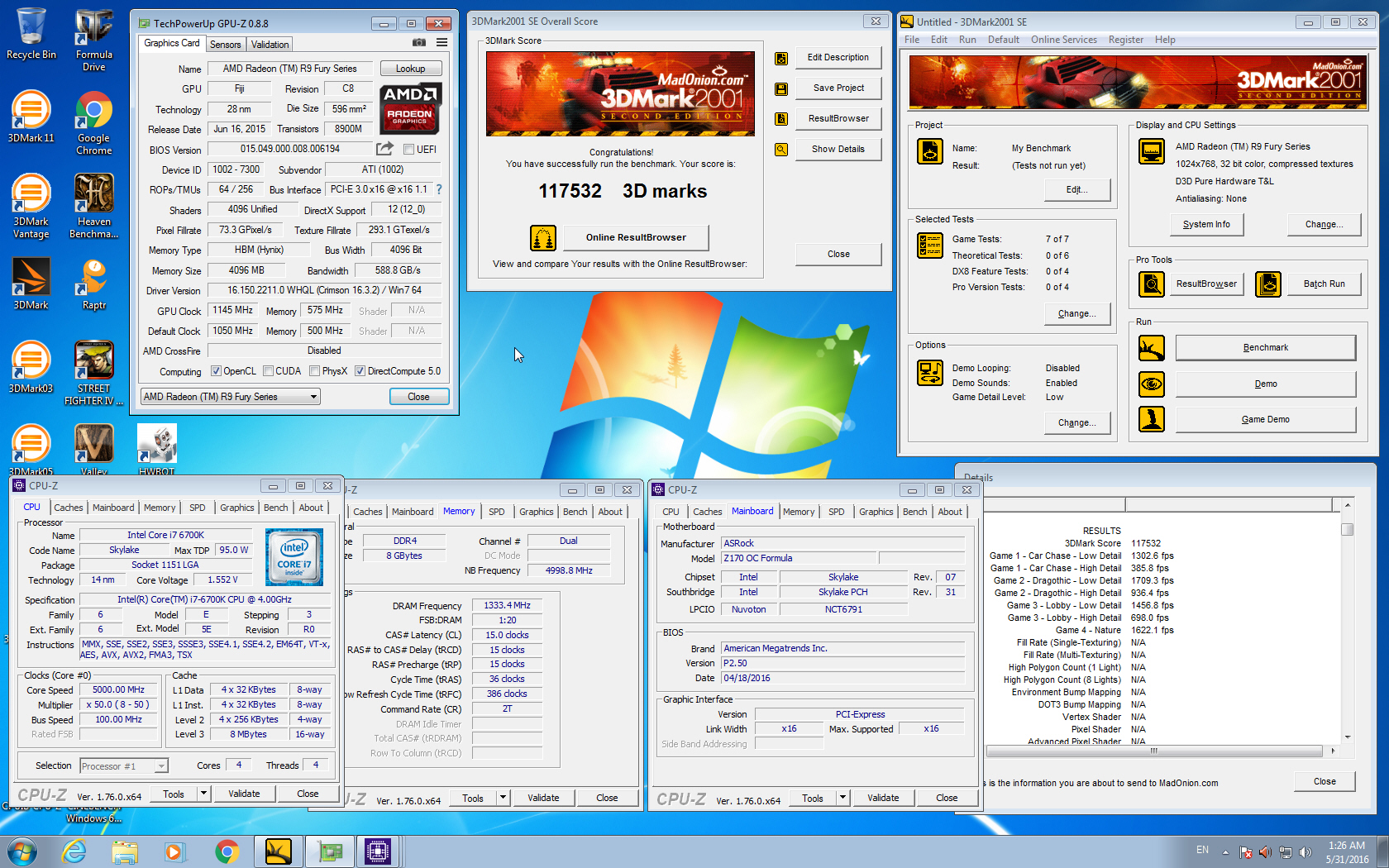The width and height of the screenshot is (1389, 868).
Task: Click System Info button
Action: point(1206,225)
